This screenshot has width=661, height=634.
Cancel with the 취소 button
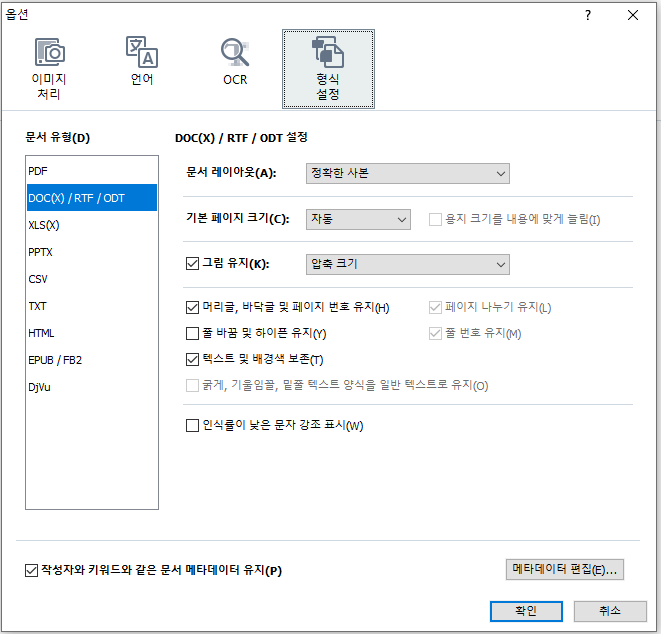(610, 611)
